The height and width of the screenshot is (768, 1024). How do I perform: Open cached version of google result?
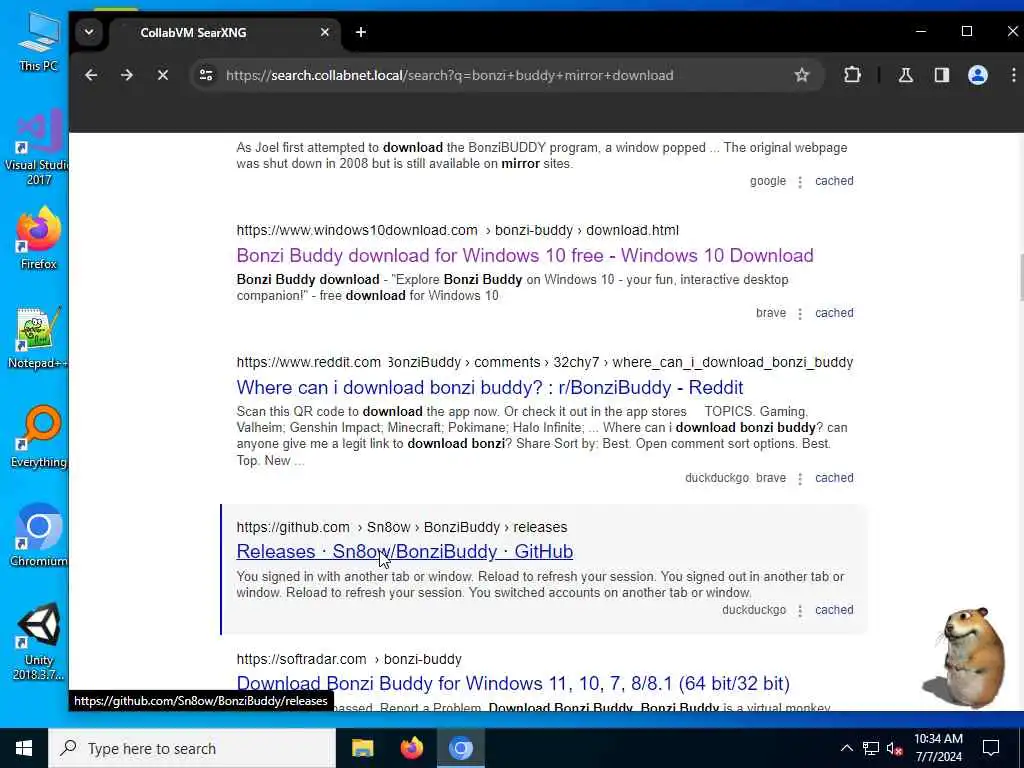pyautogui.click(x=834, y=181)
